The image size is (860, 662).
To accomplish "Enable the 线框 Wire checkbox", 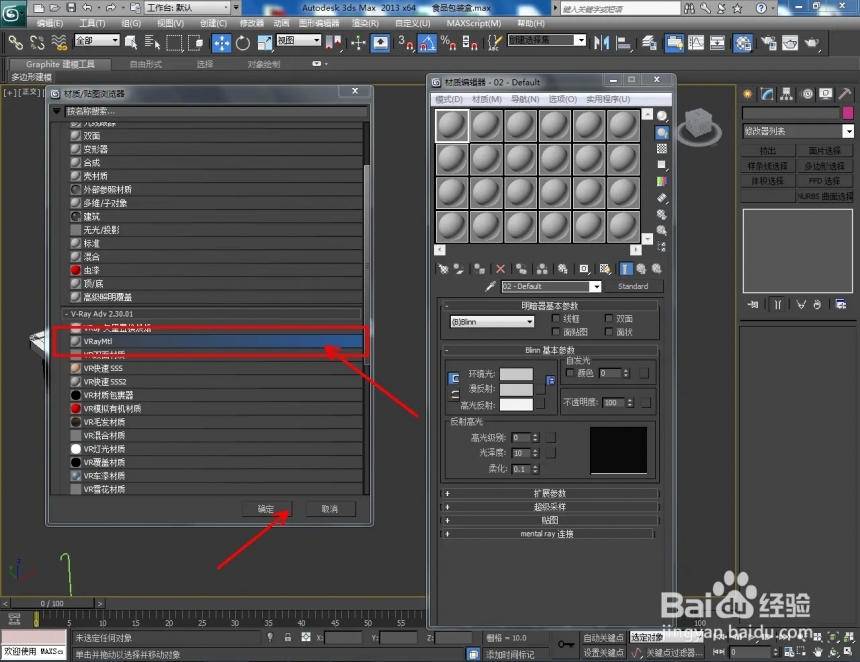I will 556,318.
